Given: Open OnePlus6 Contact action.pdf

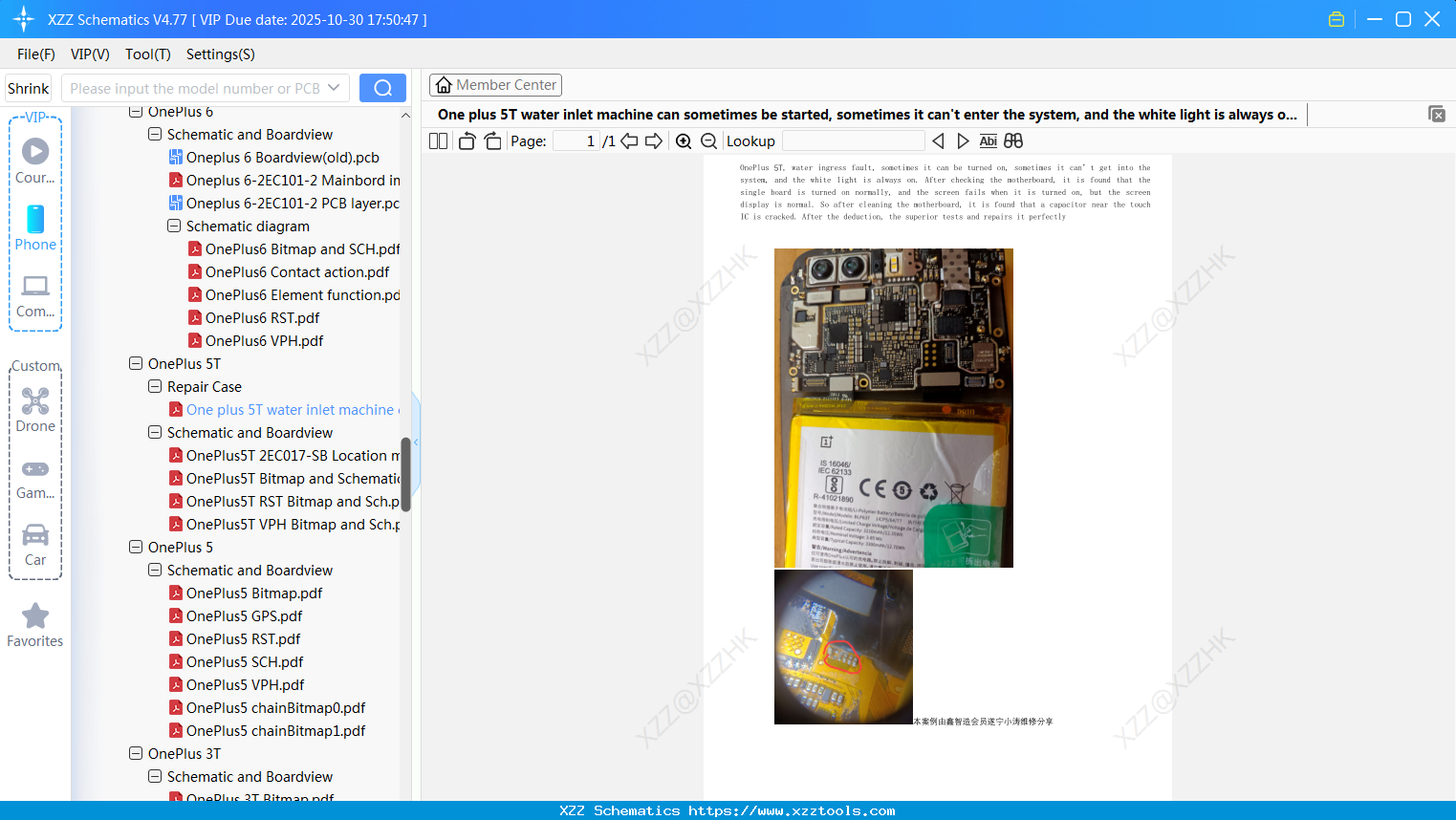Looking at the screenshot, I should (x=289, y=272).
